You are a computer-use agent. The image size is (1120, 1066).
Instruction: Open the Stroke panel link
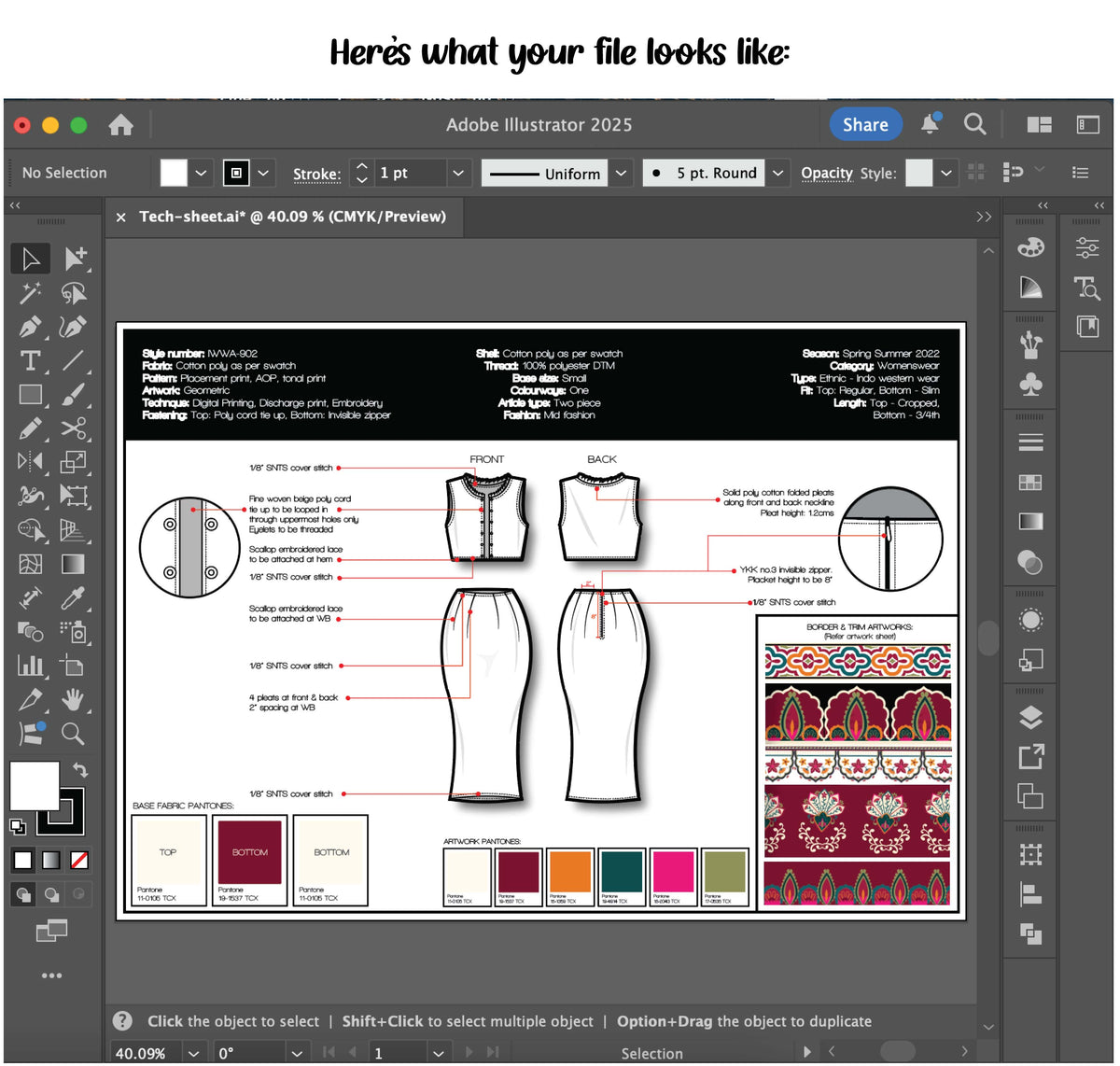[316, 174]
